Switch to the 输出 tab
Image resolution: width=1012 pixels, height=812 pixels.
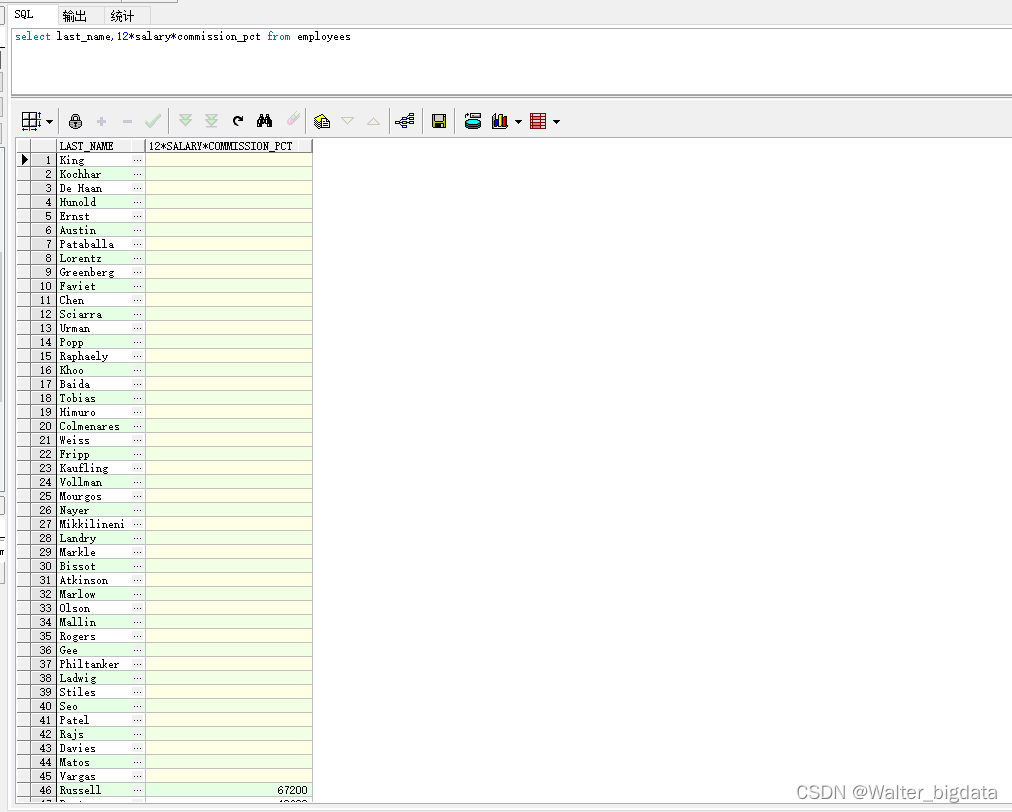(x=74, y=16)
